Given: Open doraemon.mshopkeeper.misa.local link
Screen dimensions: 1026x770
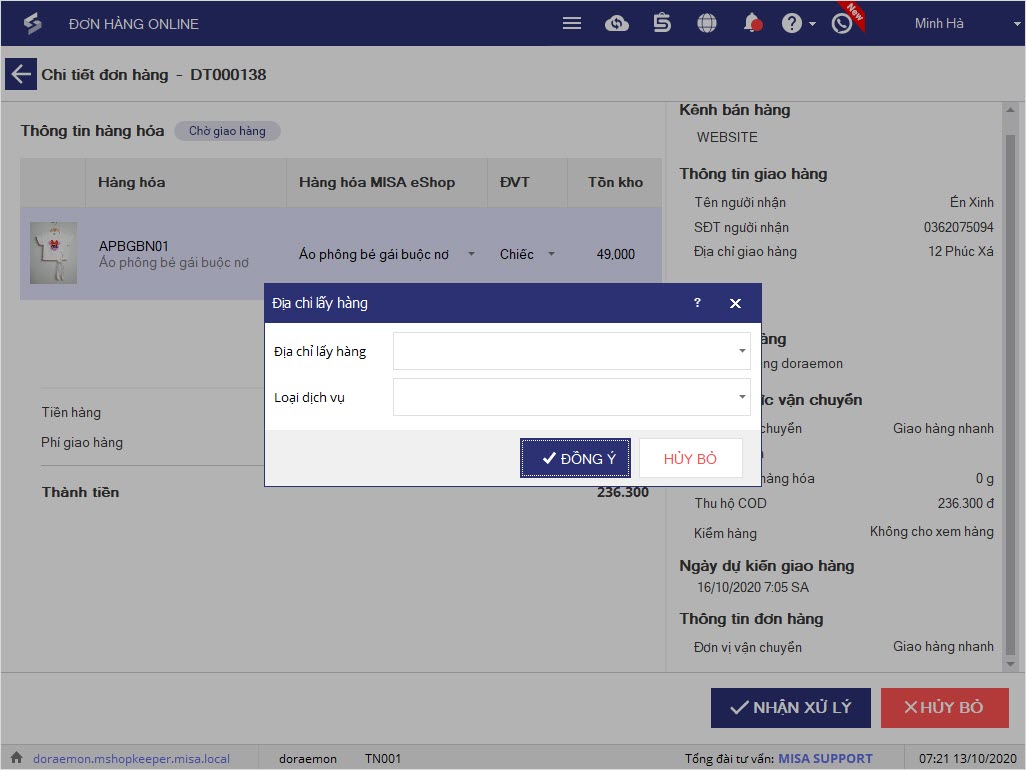Looking at the screenshot, I should click(x=132, y=758).
